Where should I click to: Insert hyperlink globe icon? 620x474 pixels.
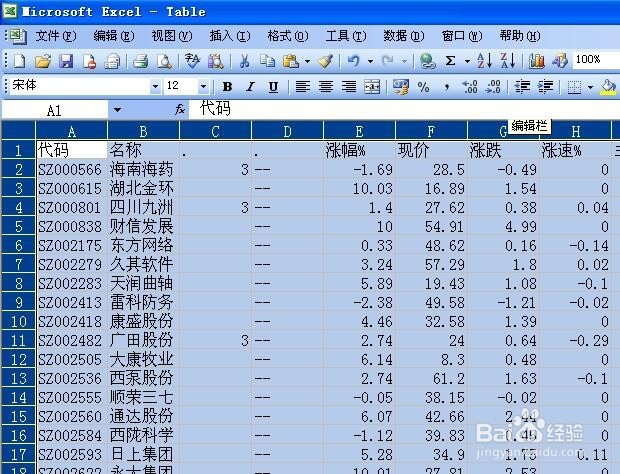(427, 61)
